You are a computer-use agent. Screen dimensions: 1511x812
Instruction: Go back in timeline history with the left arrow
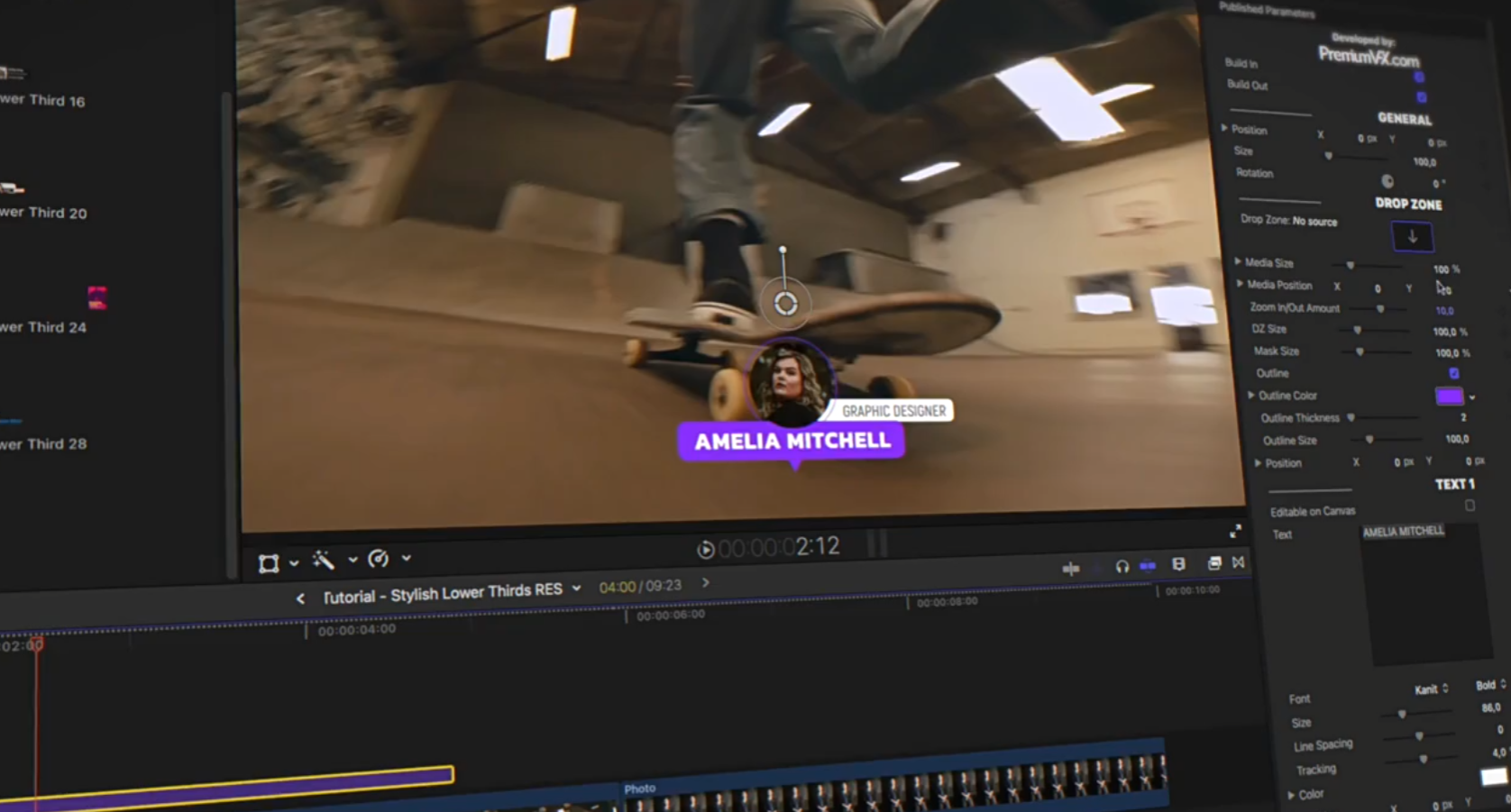coord(300,598)
